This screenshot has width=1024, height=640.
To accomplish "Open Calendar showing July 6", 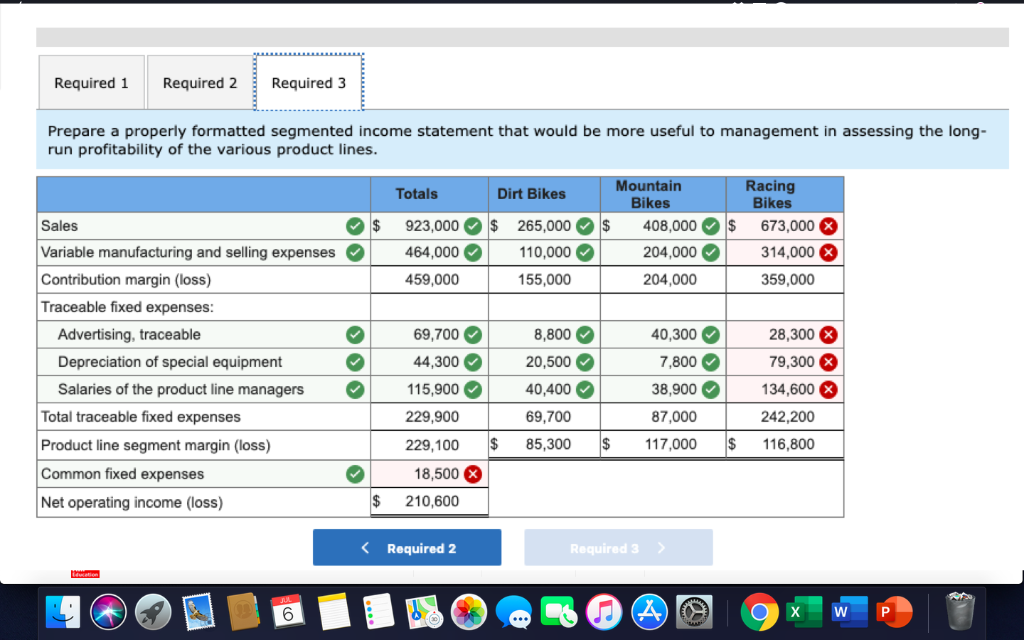I will 288,611.
